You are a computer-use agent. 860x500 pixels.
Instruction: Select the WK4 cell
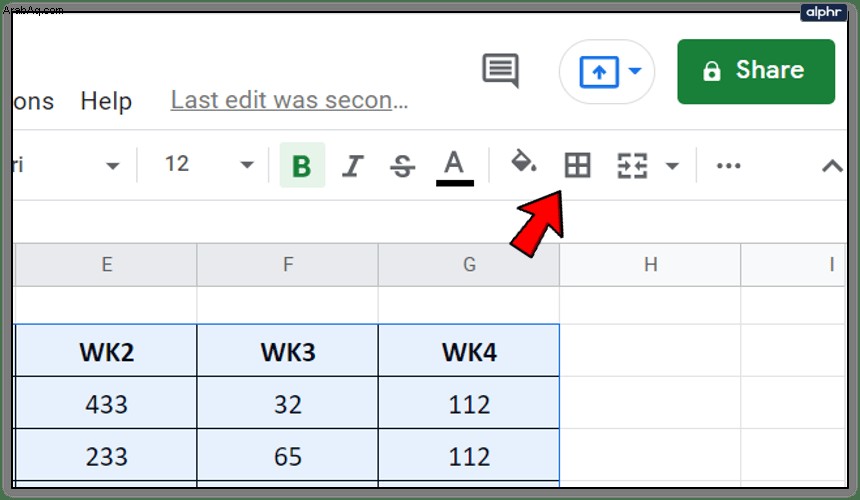coord(469,351)
